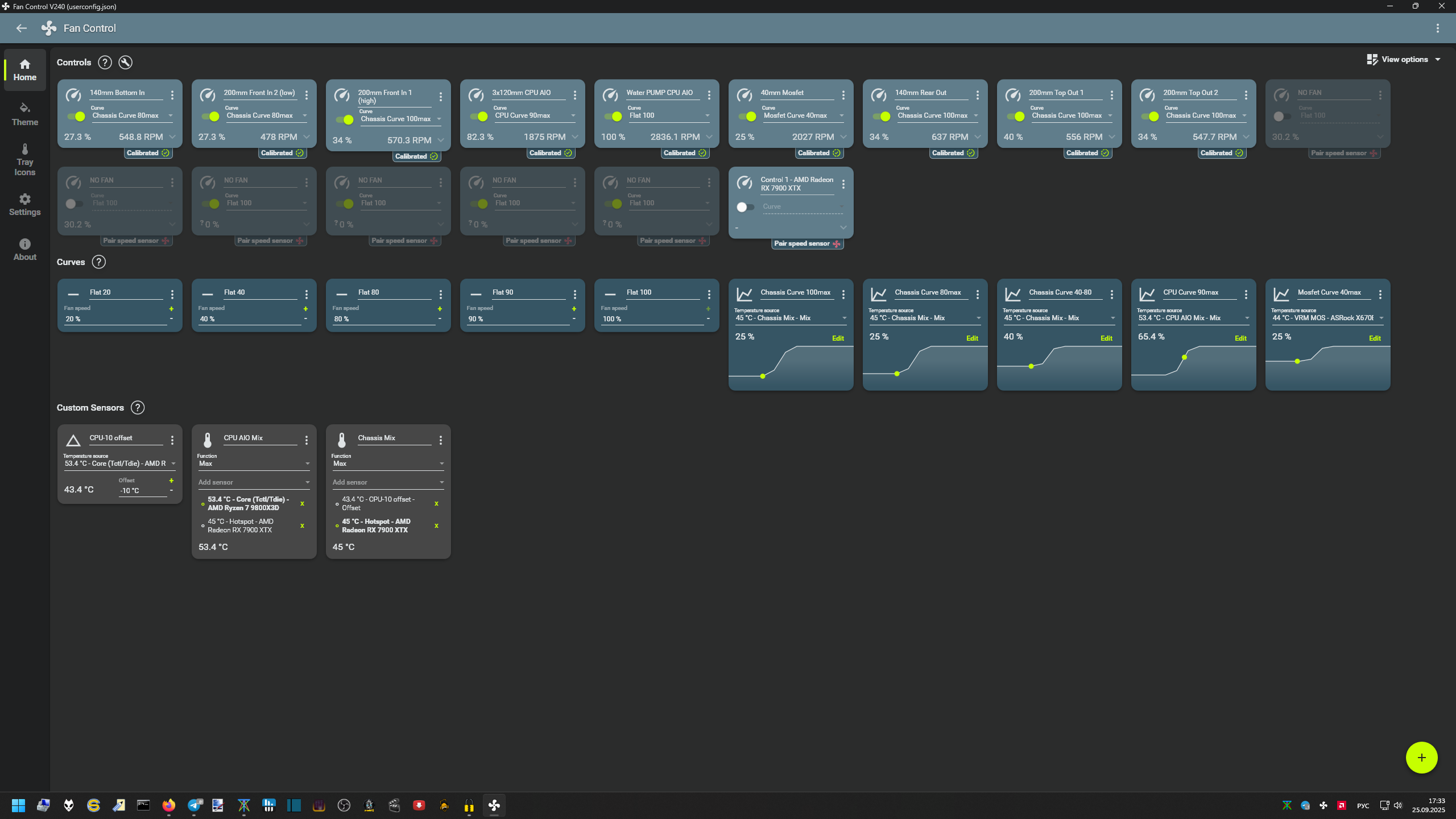Viewport: 1456px width, 819px height.
Task: Toggle Water PUMP CPU AIO control off
Action: coord(613,117)
